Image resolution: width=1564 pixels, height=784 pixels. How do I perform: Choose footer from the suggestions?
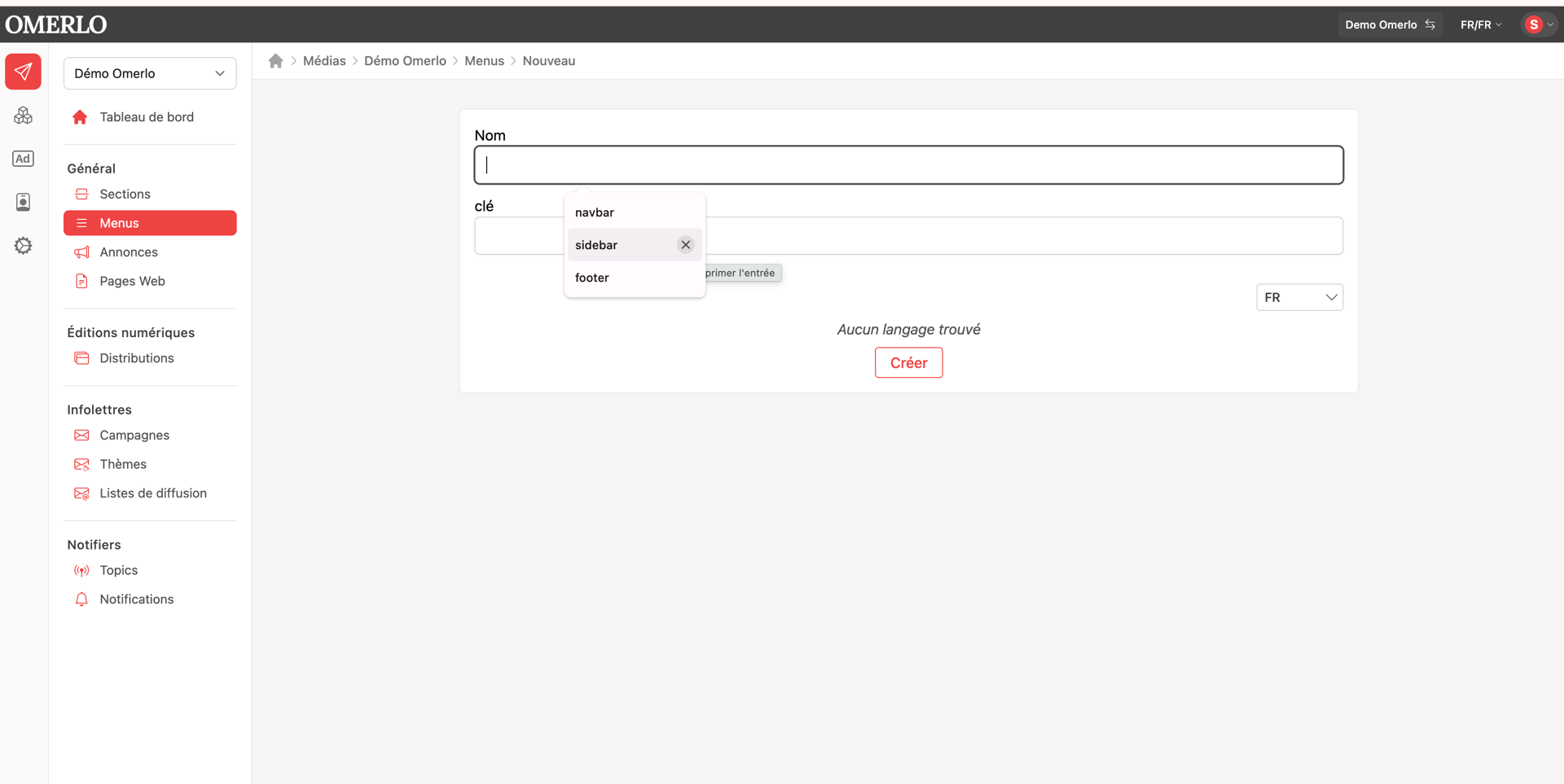[x=635, y=278]
